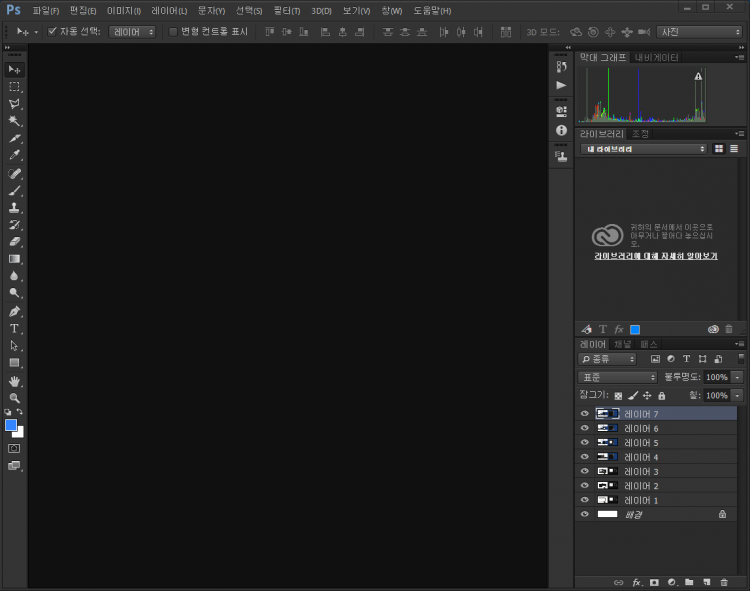The height and width of the screenshot is (591, 750).
Task: Hide 레이어 7 using its eye icon
Action: coord(585,413)
